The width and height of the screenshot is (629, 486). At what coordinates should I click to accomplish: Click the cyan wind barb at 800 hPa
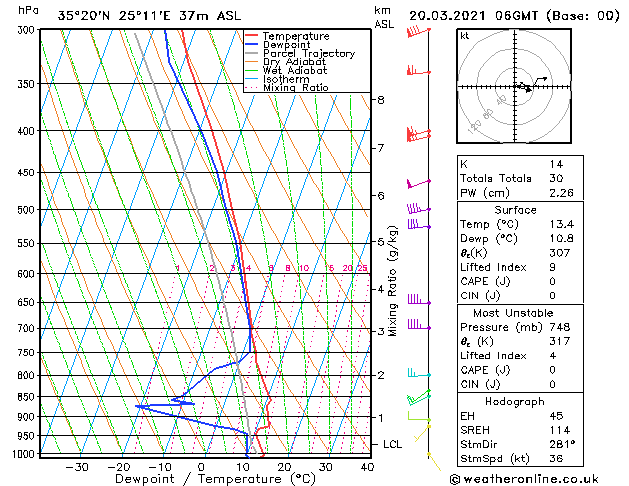click(x=419, y=373)
